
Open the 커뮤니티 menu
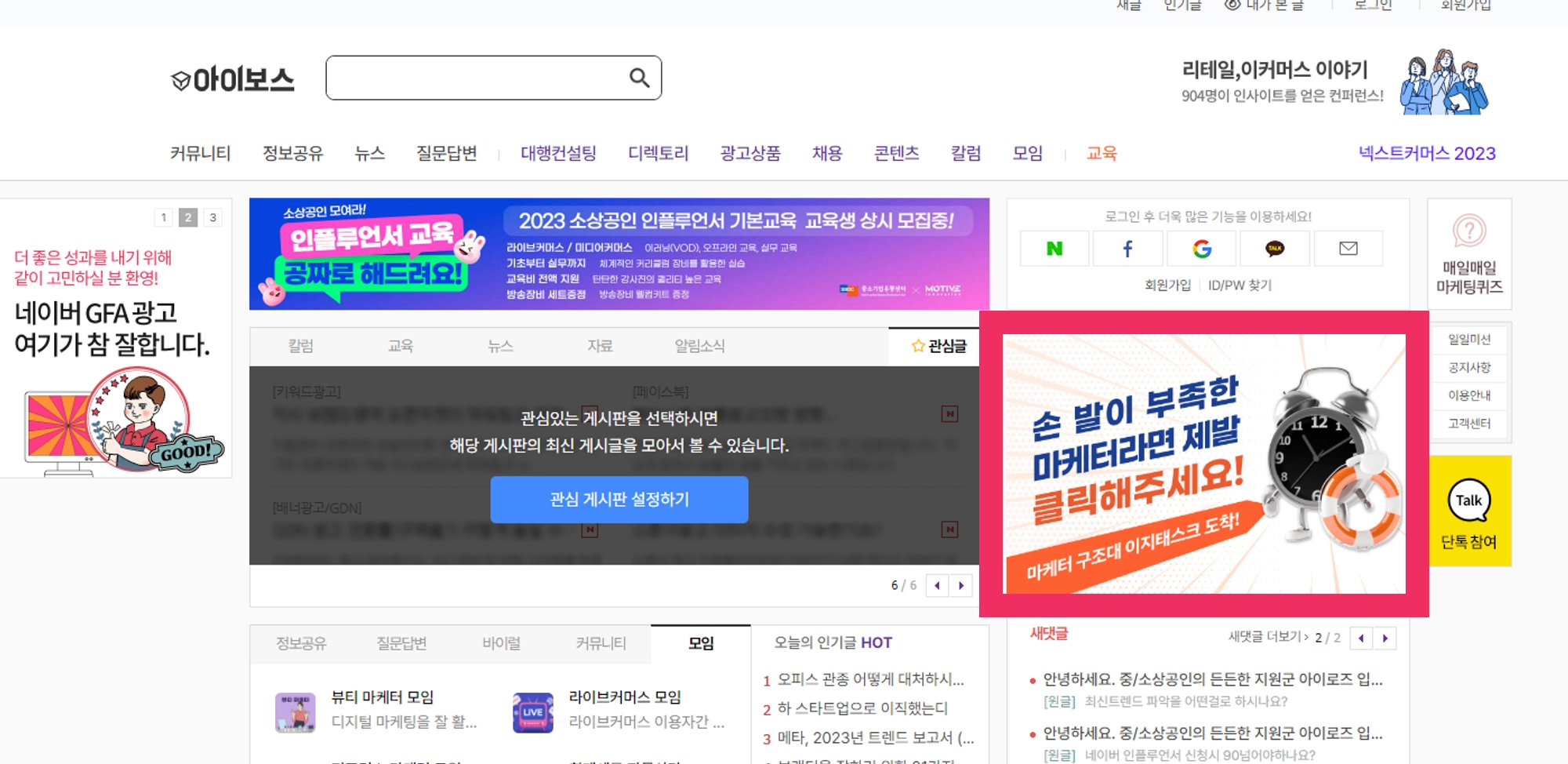(201, 153)
